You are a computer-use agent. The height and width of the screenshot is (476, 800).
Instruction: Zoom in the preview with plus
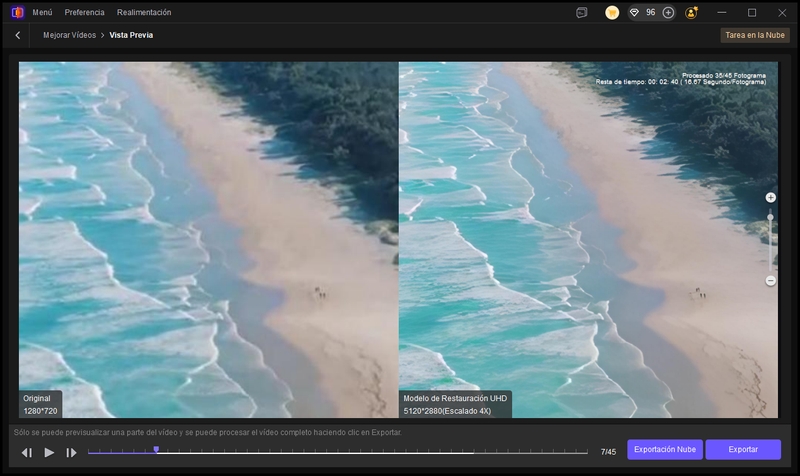770,197
